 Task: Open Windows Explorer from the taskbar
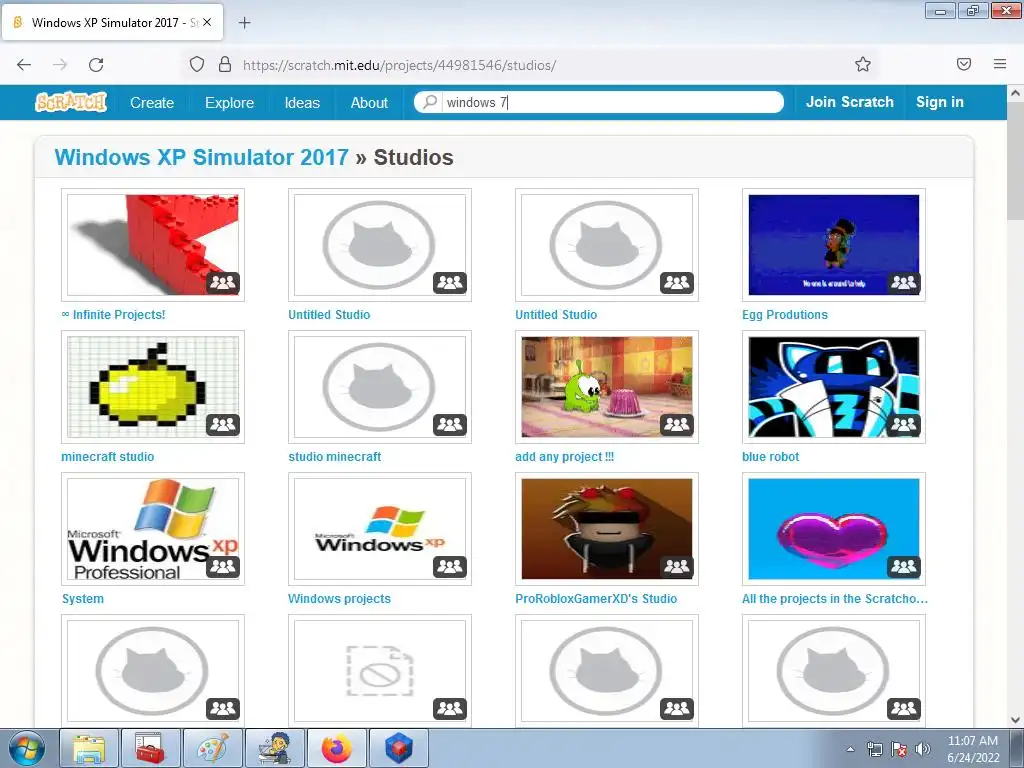(x=89, y=748)
